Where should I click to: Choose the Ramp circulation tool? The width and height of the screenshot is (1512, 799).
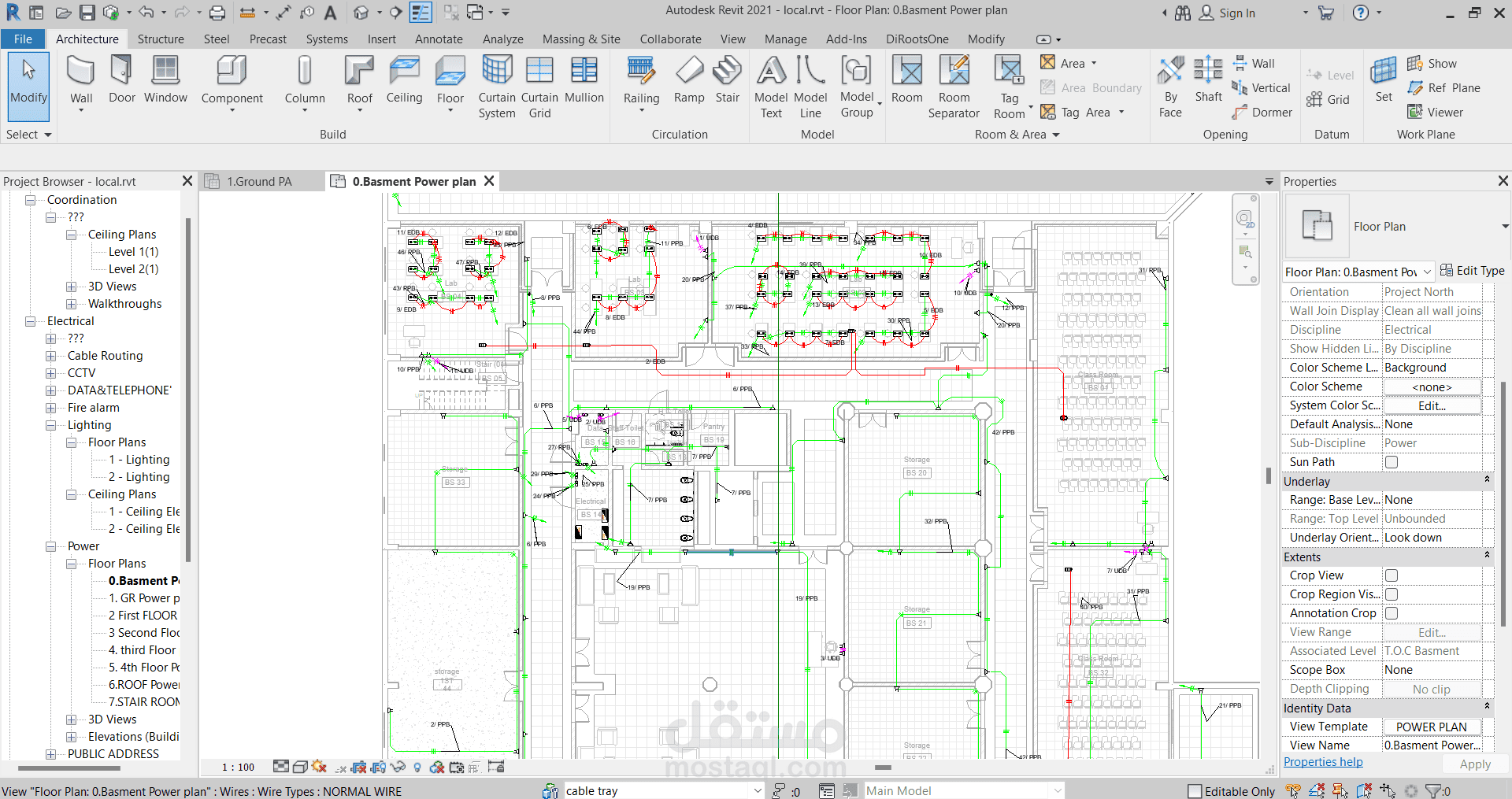(689, 80)
